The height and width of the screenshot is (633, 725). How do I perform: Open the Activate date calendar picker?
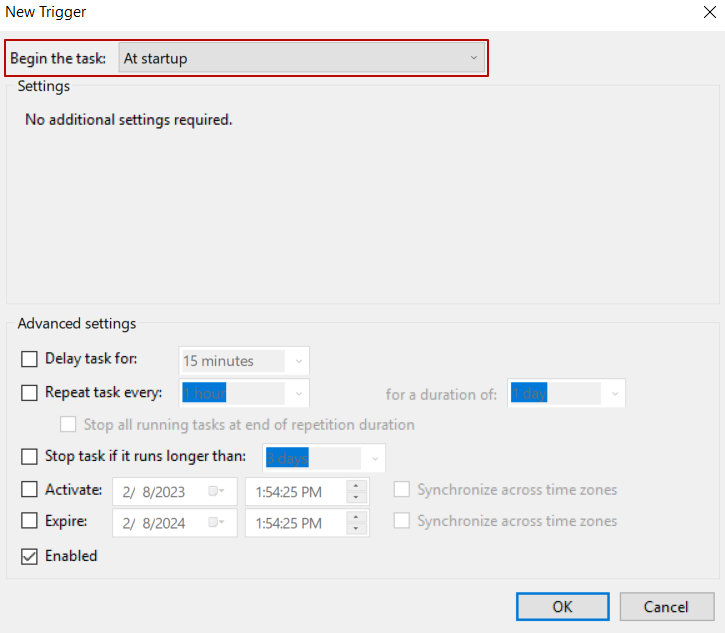[x=216, y=491]
